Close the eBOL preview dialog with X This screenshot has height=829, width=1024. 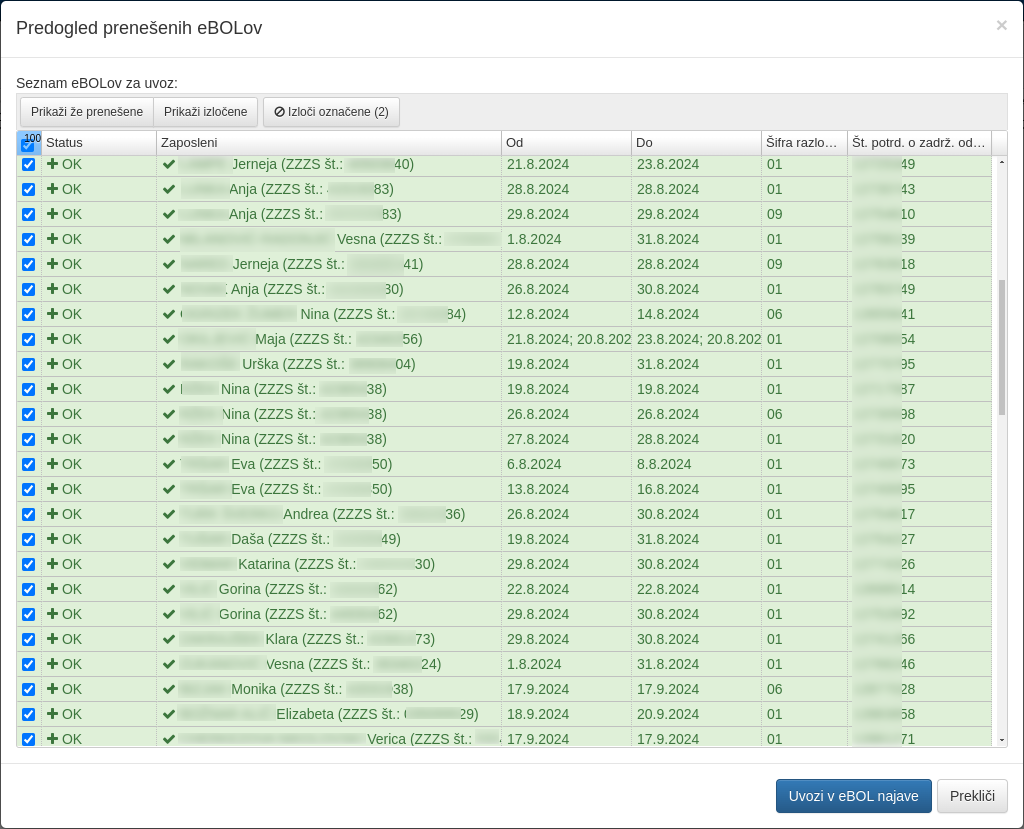(x=1001, y=26)
